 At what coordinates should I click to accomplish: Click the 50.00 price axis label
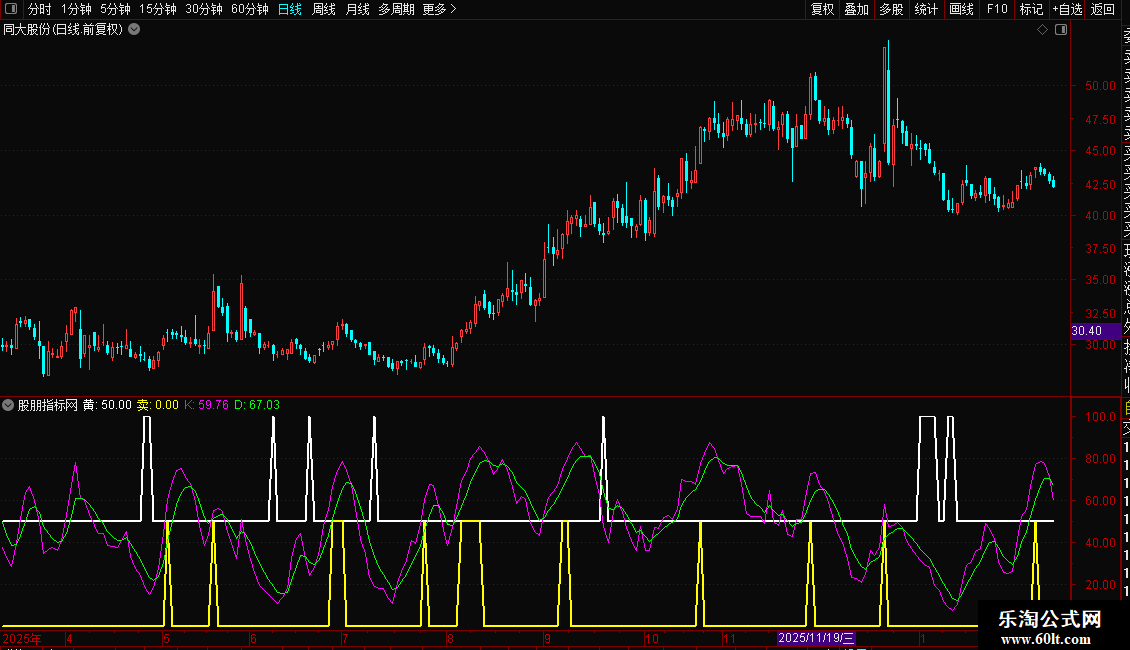pos(1100,86)
